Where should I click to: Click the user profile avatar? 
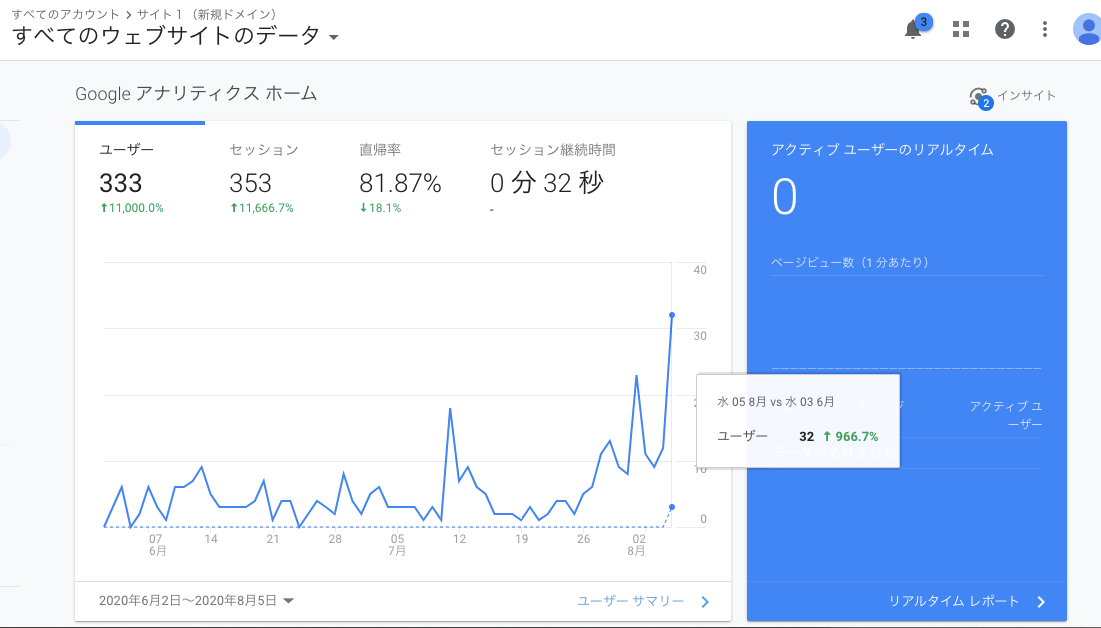click(1086, 29)
